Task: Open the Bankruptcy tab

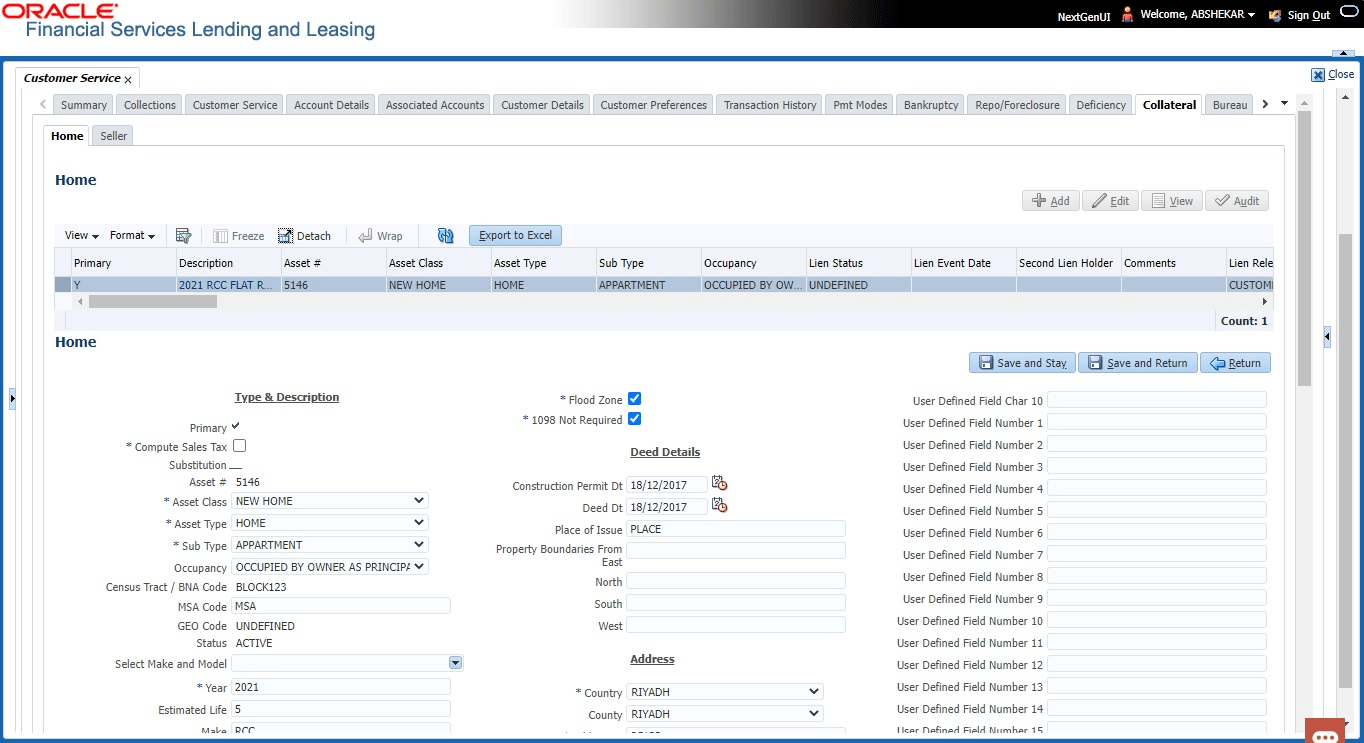Action: click(931, 105)
